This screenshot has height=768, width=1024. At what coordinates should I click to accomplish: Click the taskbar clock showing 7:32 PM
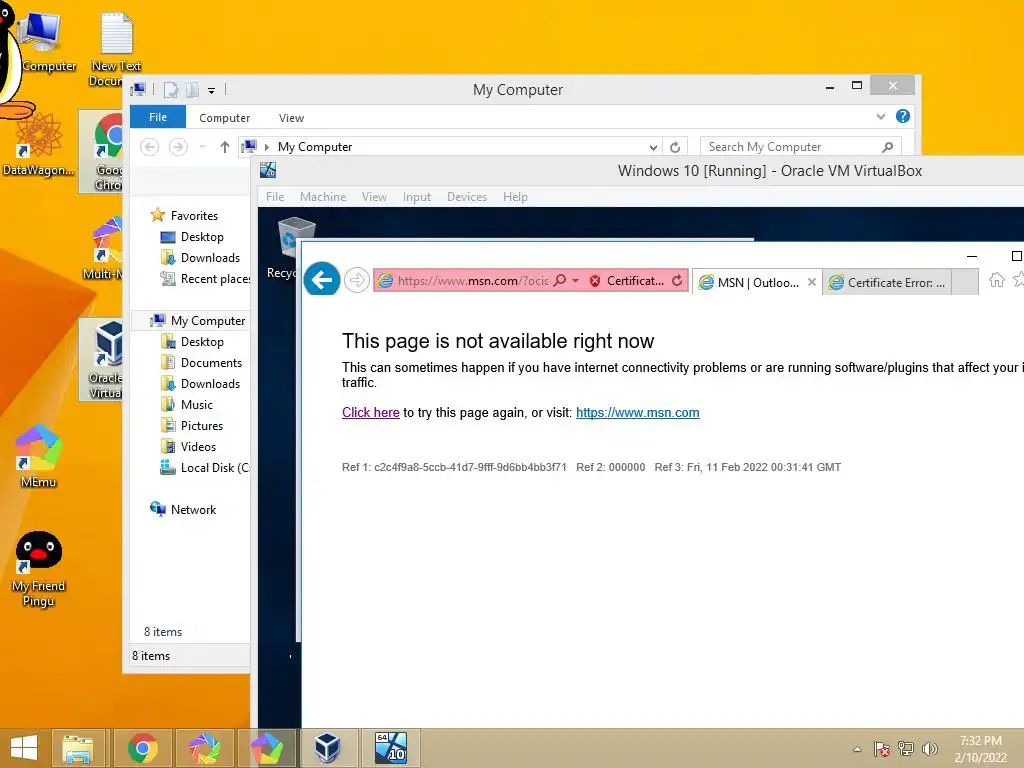tap(980, 748)
